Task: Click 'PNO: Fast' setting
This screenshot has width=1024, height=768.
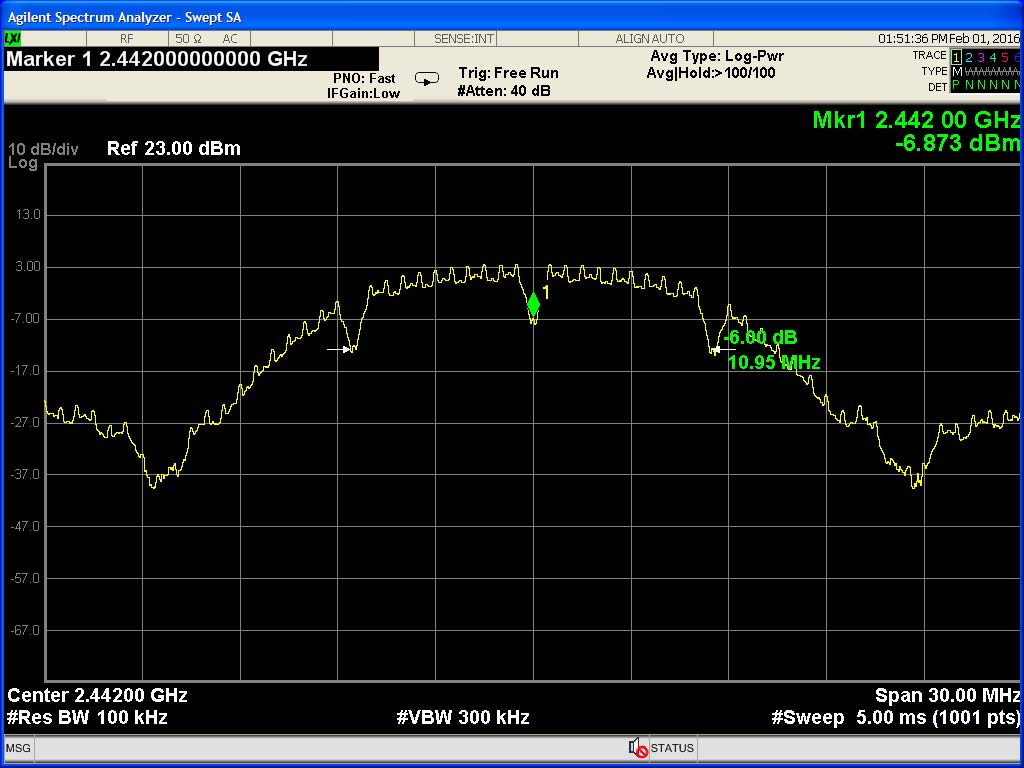Action: [x=364, y=78]
